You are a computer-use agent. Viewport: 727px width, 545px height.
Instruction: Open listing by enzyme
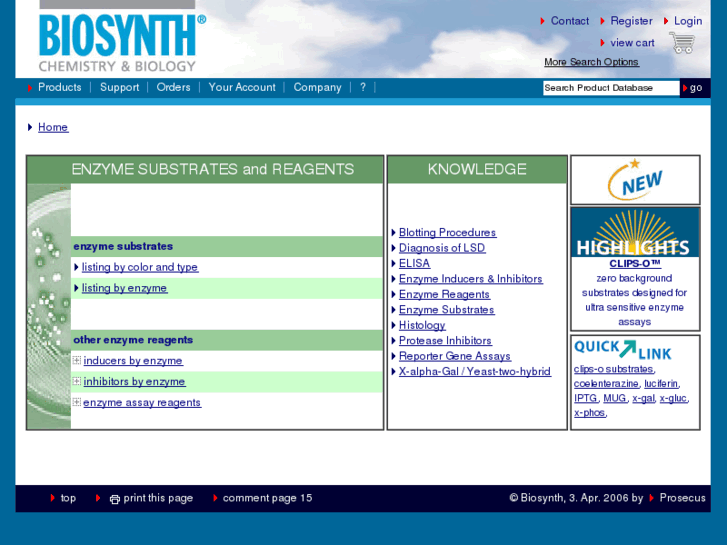[124, 288]
